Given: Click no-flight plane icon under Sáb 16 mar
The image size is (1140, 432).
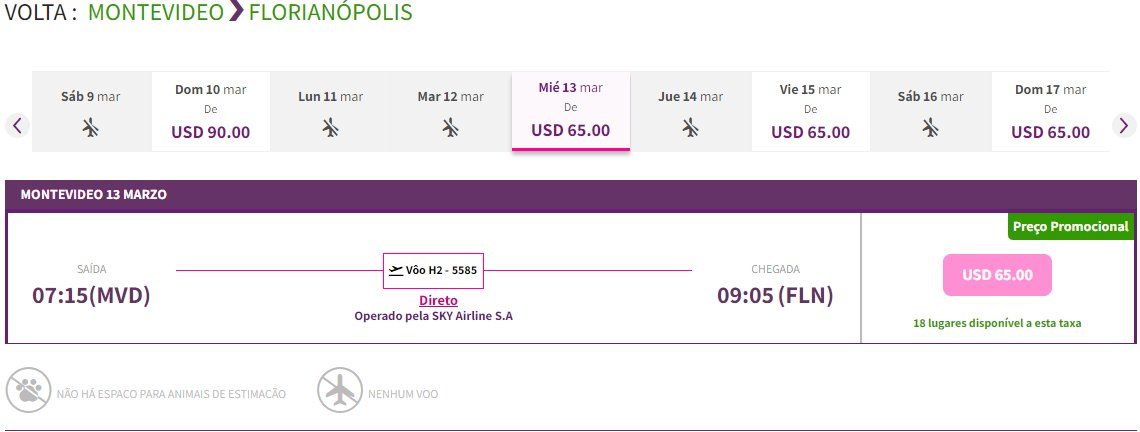Looking at the screenshot, I should click(930, 128).
